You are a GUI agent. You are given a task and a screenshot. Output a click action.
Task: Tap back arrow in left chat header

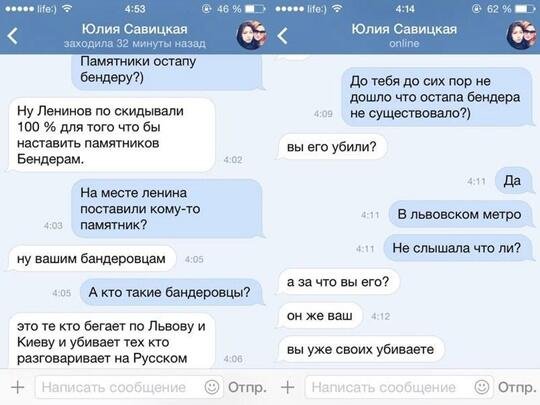(x=12, y=36)
